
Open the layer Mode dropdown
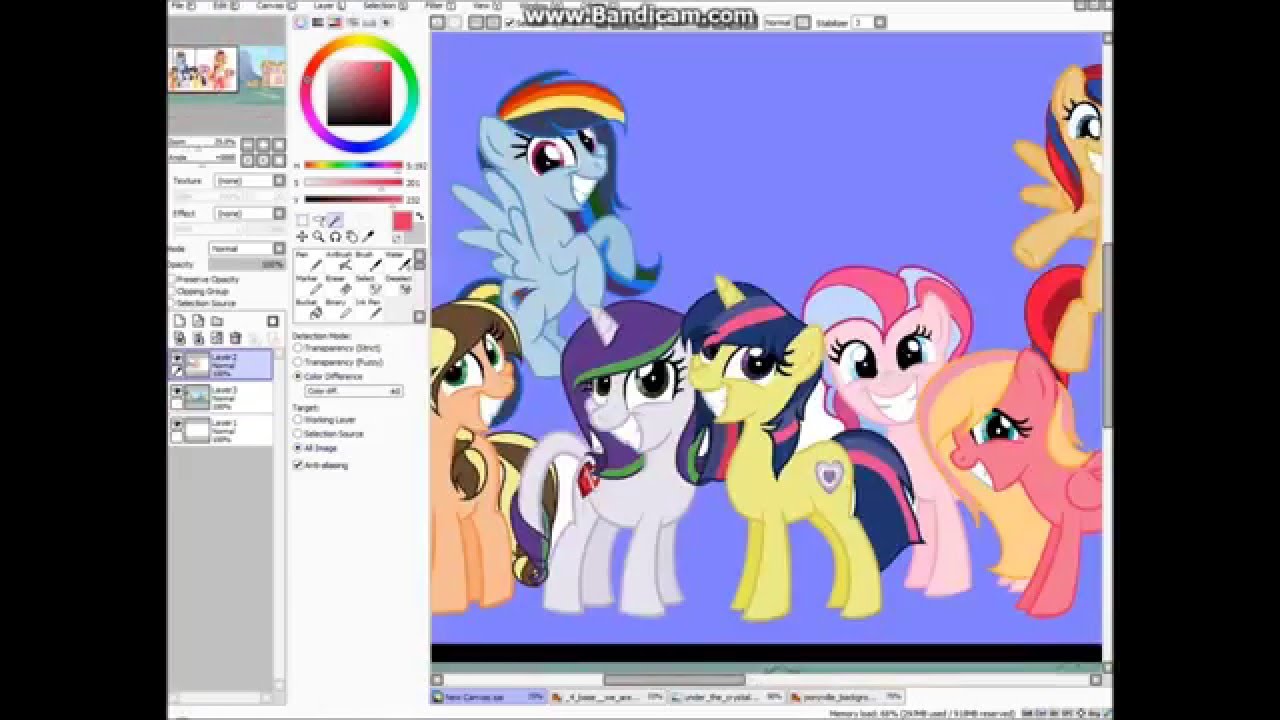point(248,249)
